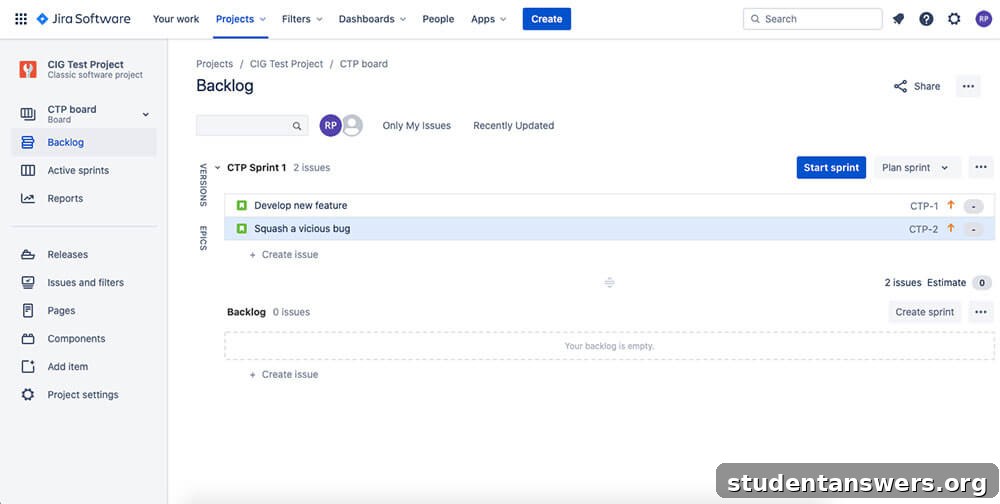Open CTP board breadcrumb link
This screenshot has width=1000, height=504.
coord(364,64)
